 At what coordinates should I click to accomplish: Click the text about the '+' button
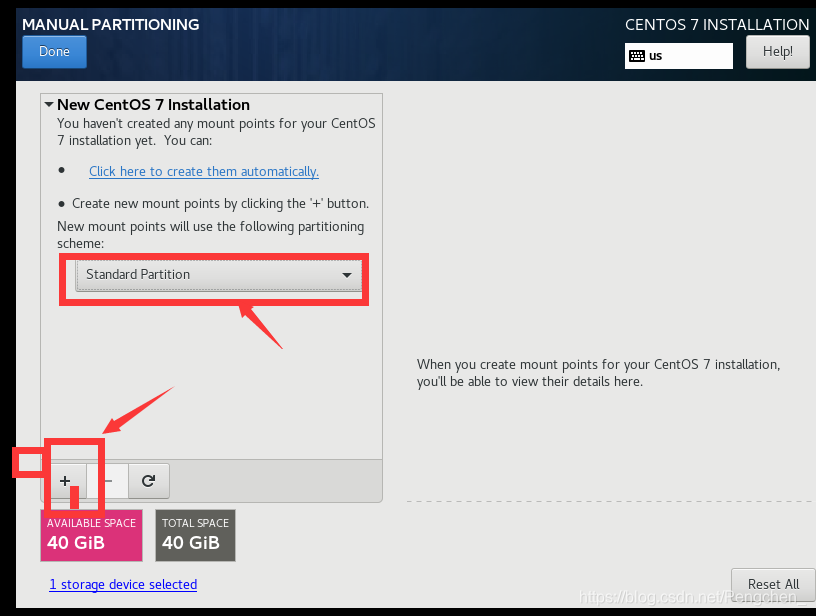tap(221, 203)
